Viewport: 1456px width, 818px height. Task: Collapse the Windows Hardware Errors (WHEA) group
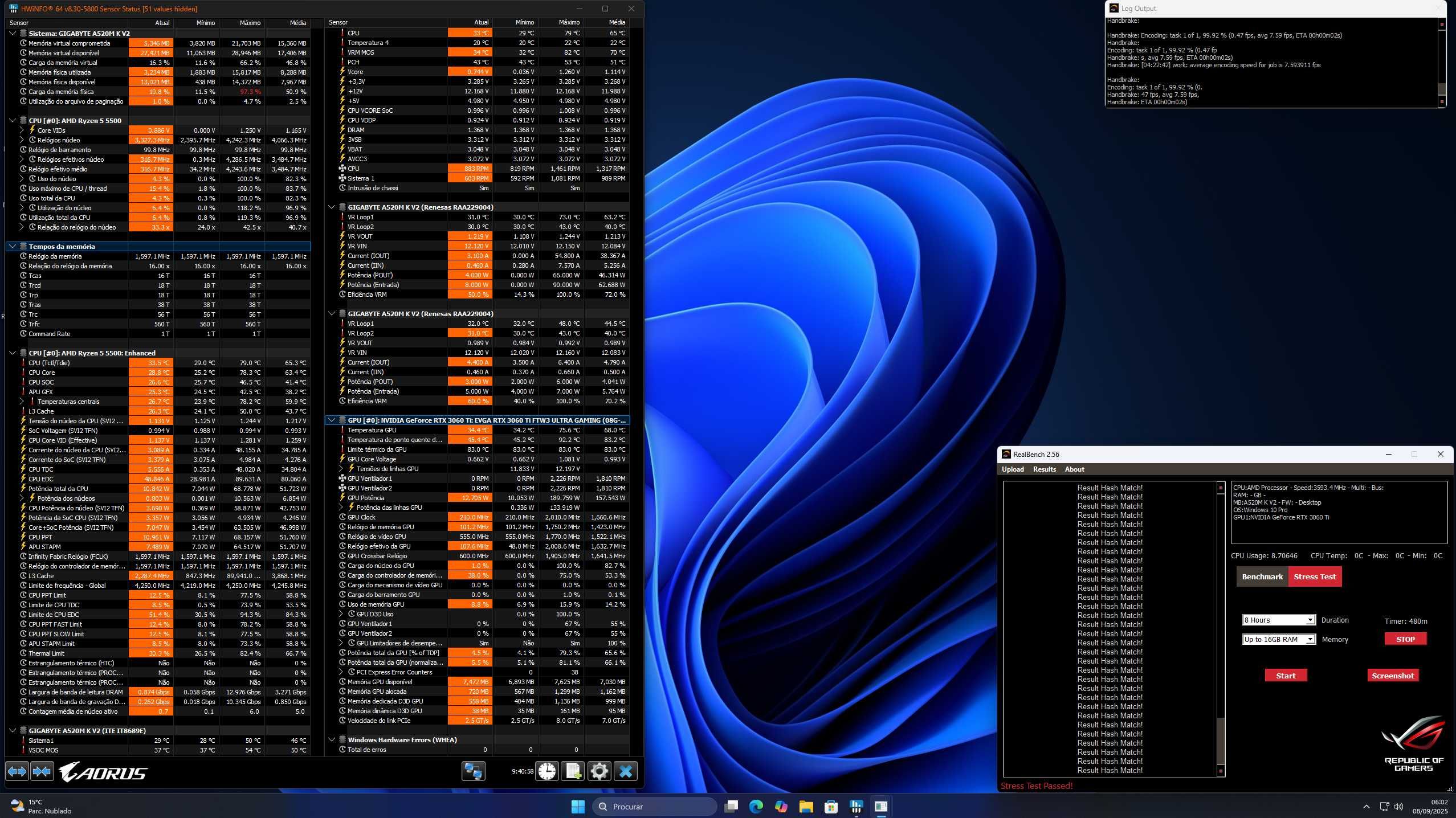[x=332, y=739]
